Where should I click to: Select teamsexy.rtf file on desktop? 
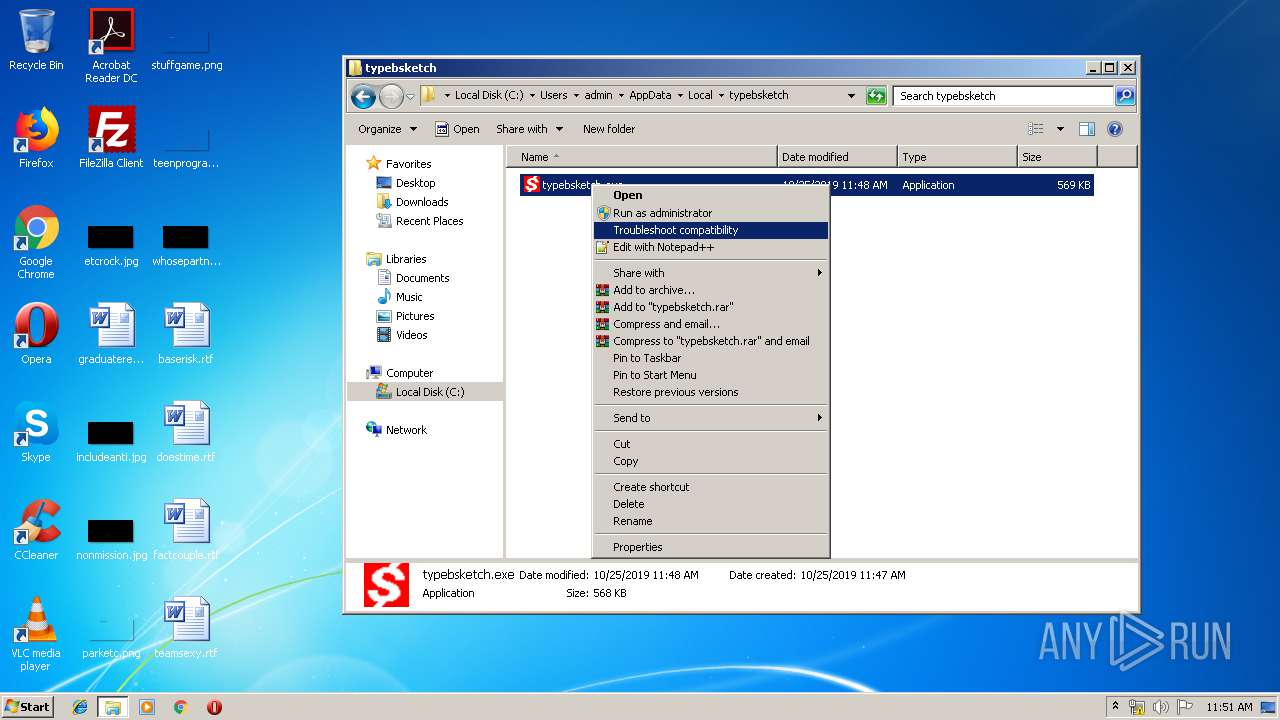point(186,628)
